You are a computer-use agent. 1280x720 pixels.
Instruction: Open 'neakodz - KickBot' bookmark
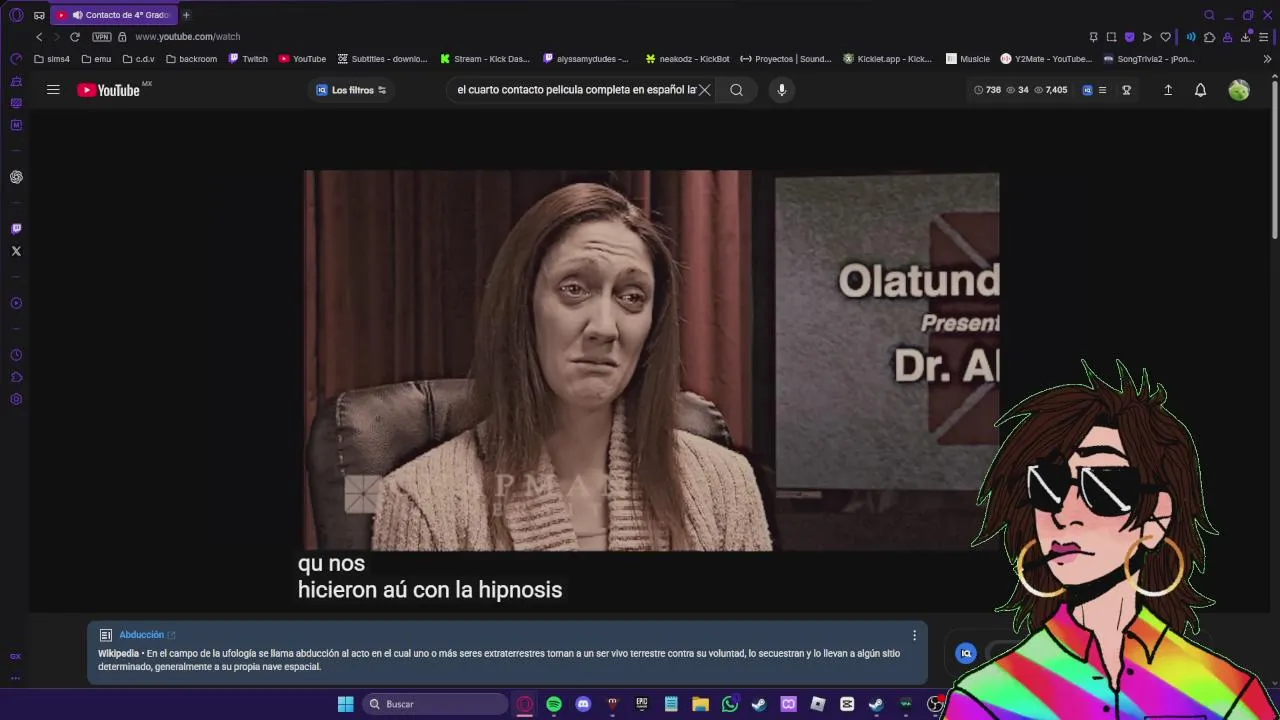(x=687, y=59)
